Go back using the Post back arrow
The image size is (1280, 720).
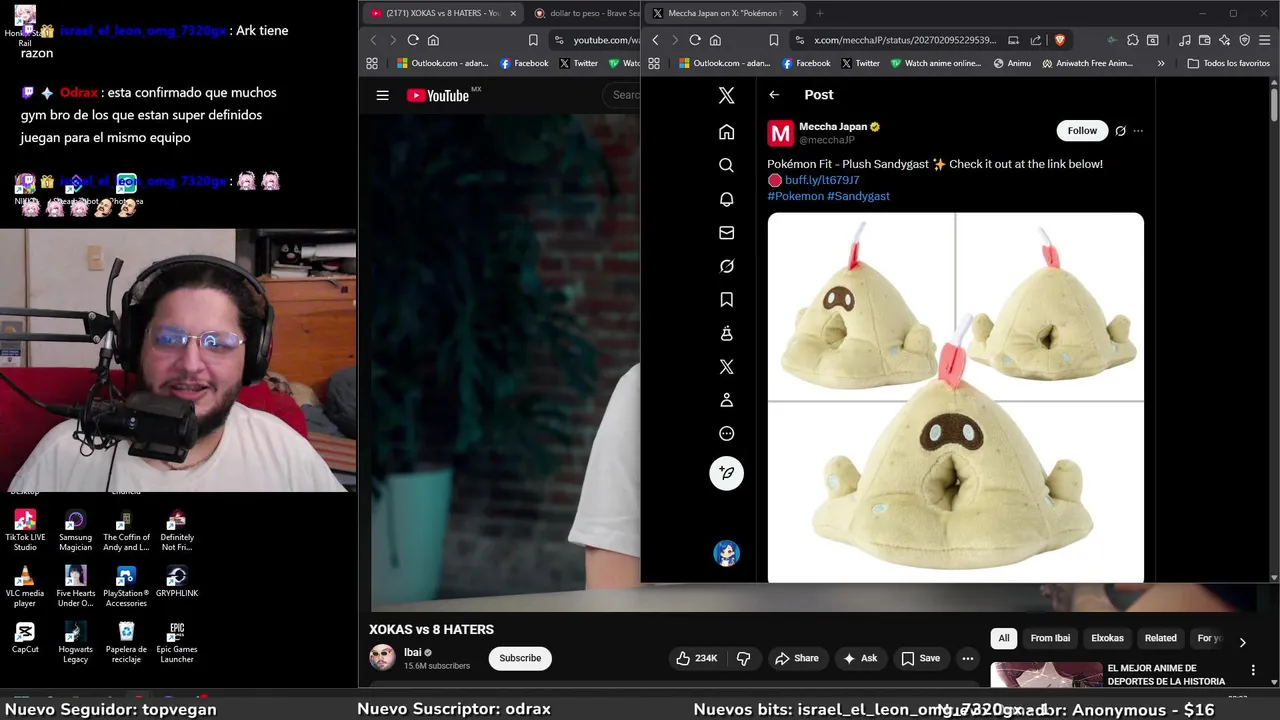[774, 95]
